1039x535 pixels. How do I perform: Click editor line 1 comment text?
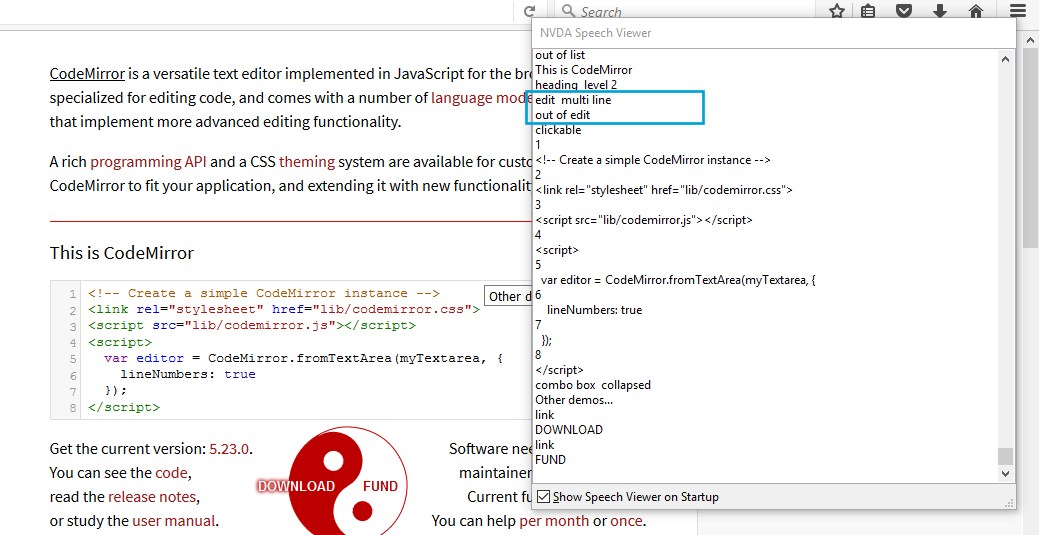click(264, 293)
